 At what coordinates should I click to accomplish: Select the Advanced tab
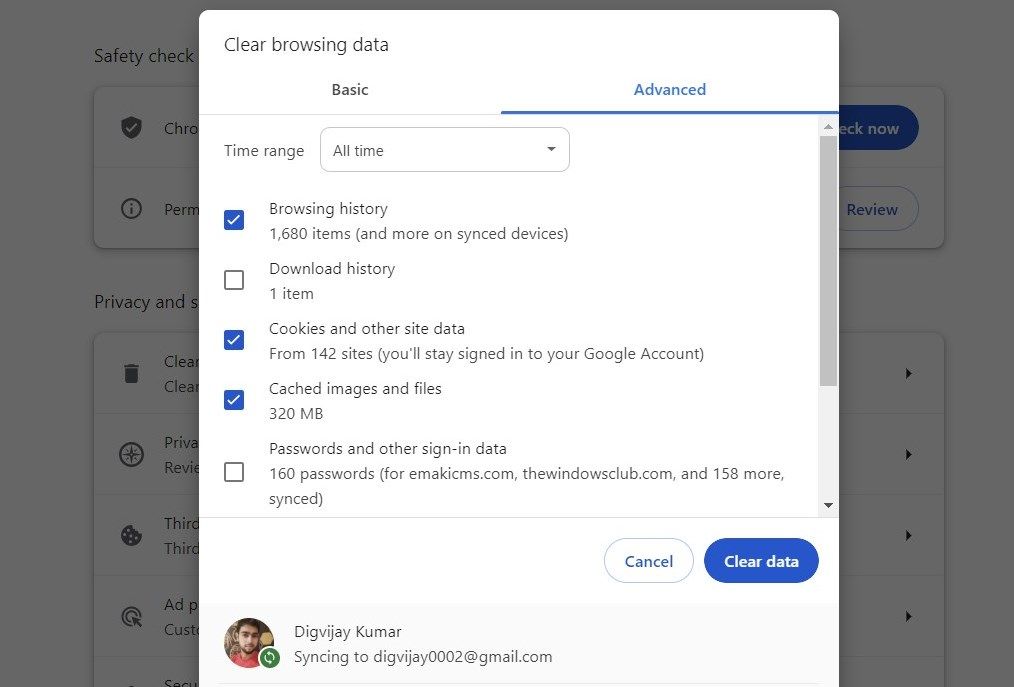669,89
